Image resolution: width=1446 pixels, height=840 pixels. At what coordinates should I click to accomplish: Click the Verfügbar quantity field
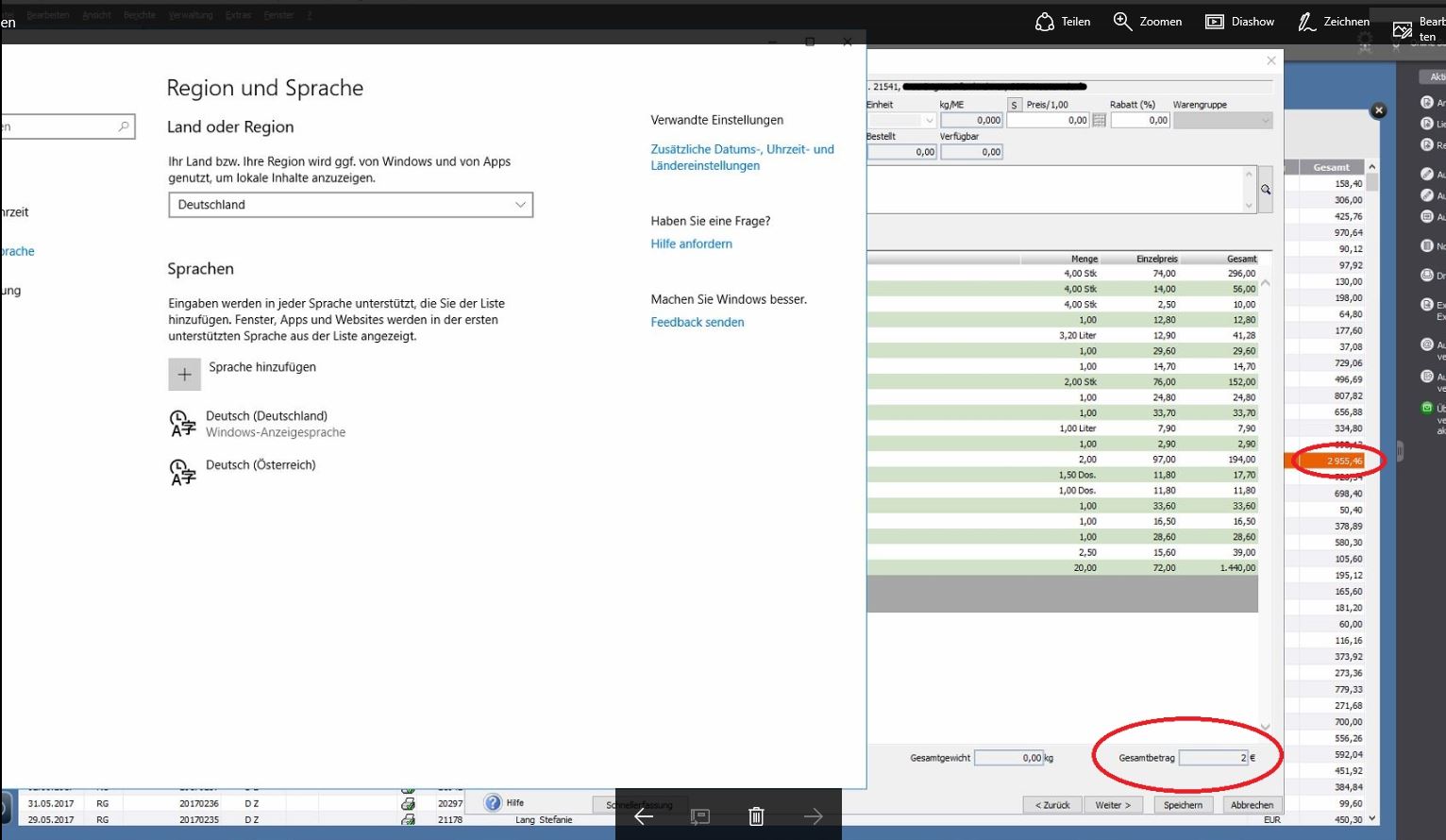971,152
